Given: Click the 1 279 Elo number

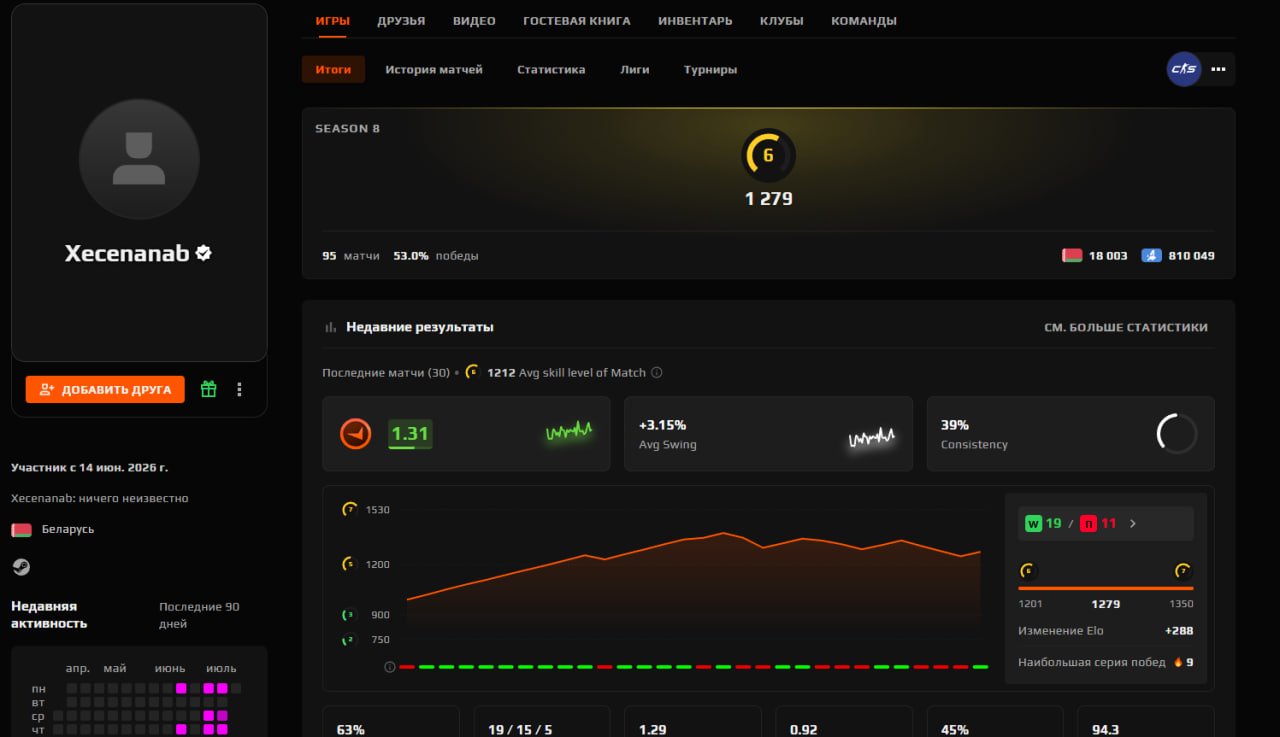Looking at the screenshot, I should coord(769,199).
